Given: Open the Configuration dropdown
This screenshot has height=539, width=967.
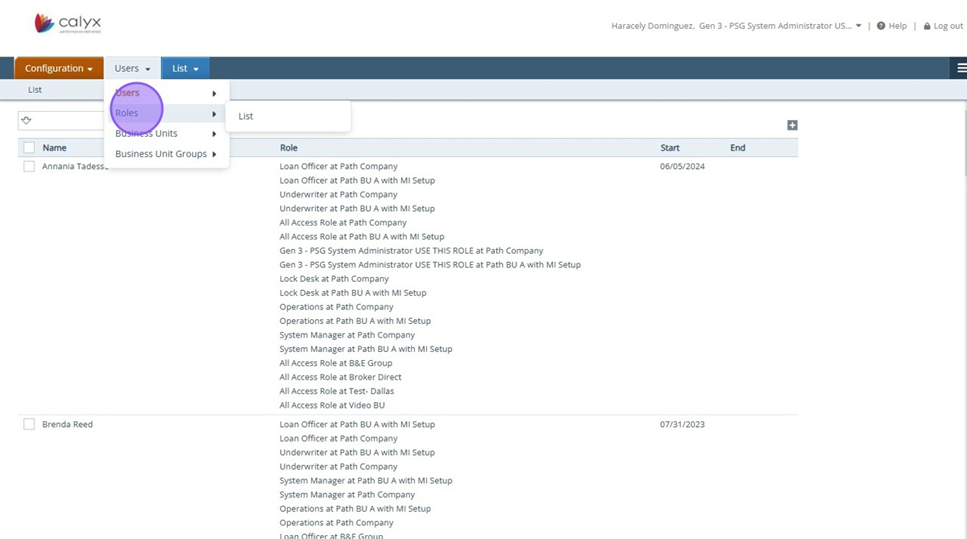Looking at the screenshot, I should (58, 68).
